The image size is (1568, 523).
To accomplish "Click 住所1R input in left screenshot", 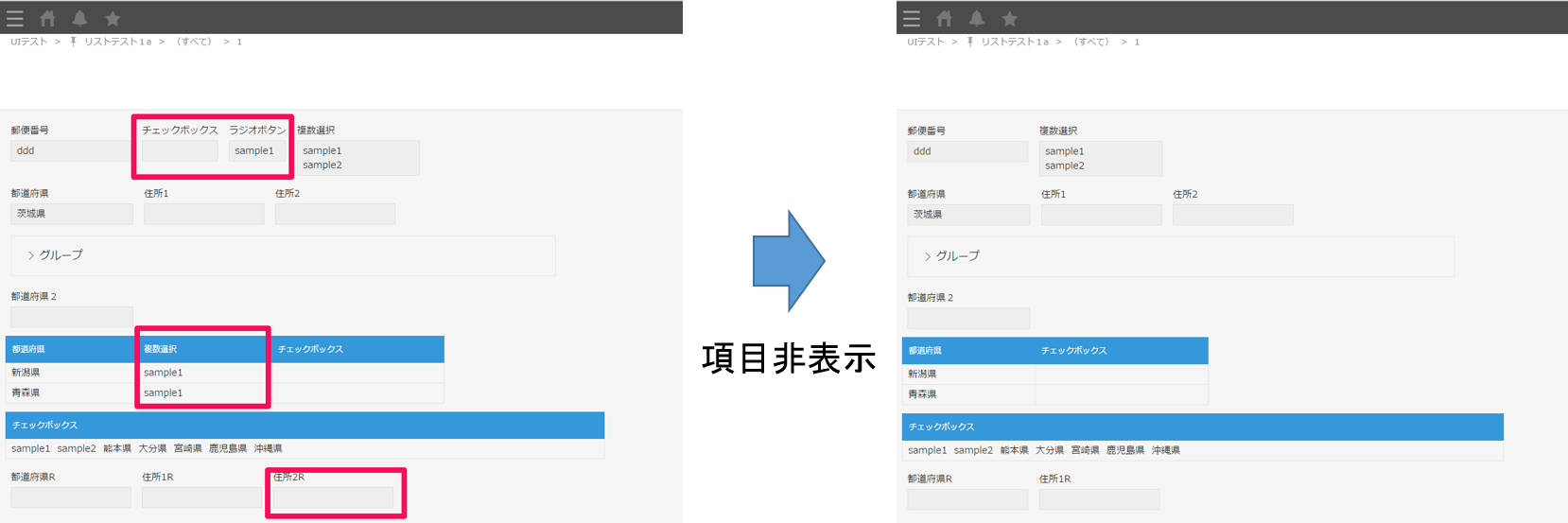I will click(201, 497).
